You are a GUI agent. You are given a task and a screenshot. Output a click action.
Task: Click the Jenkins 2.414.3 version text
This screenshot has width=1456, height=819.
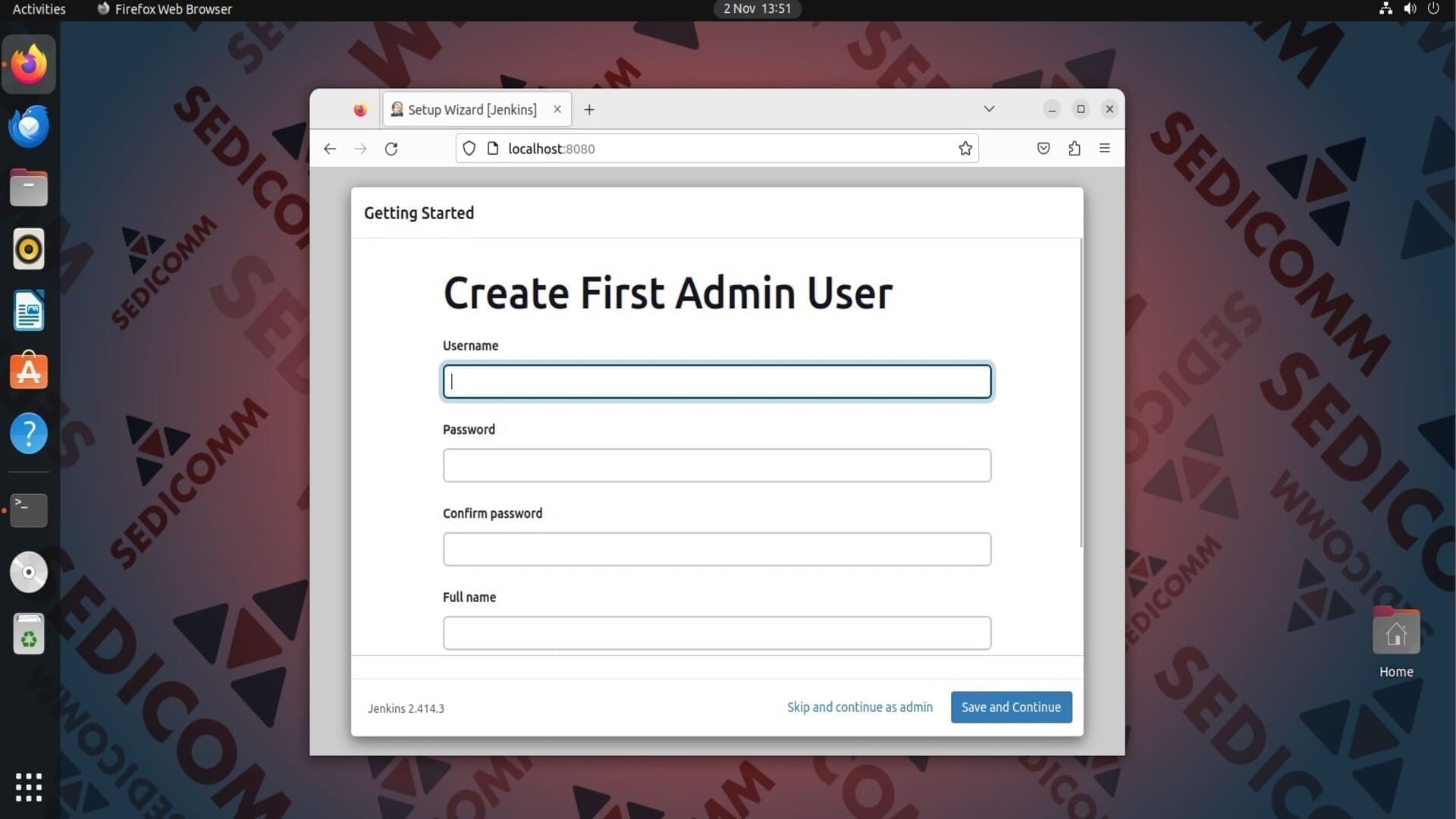coord(406,708)
